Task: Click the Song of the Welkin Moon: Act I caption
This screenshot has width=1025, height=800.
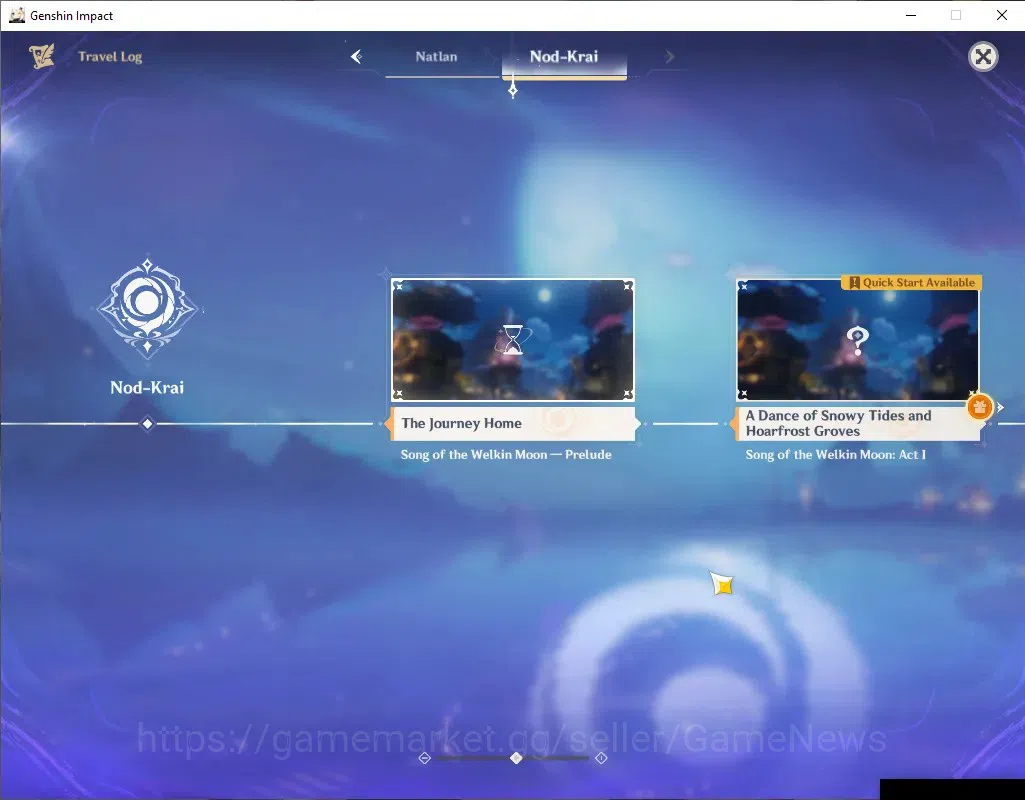Action: (x=835, y=455)
